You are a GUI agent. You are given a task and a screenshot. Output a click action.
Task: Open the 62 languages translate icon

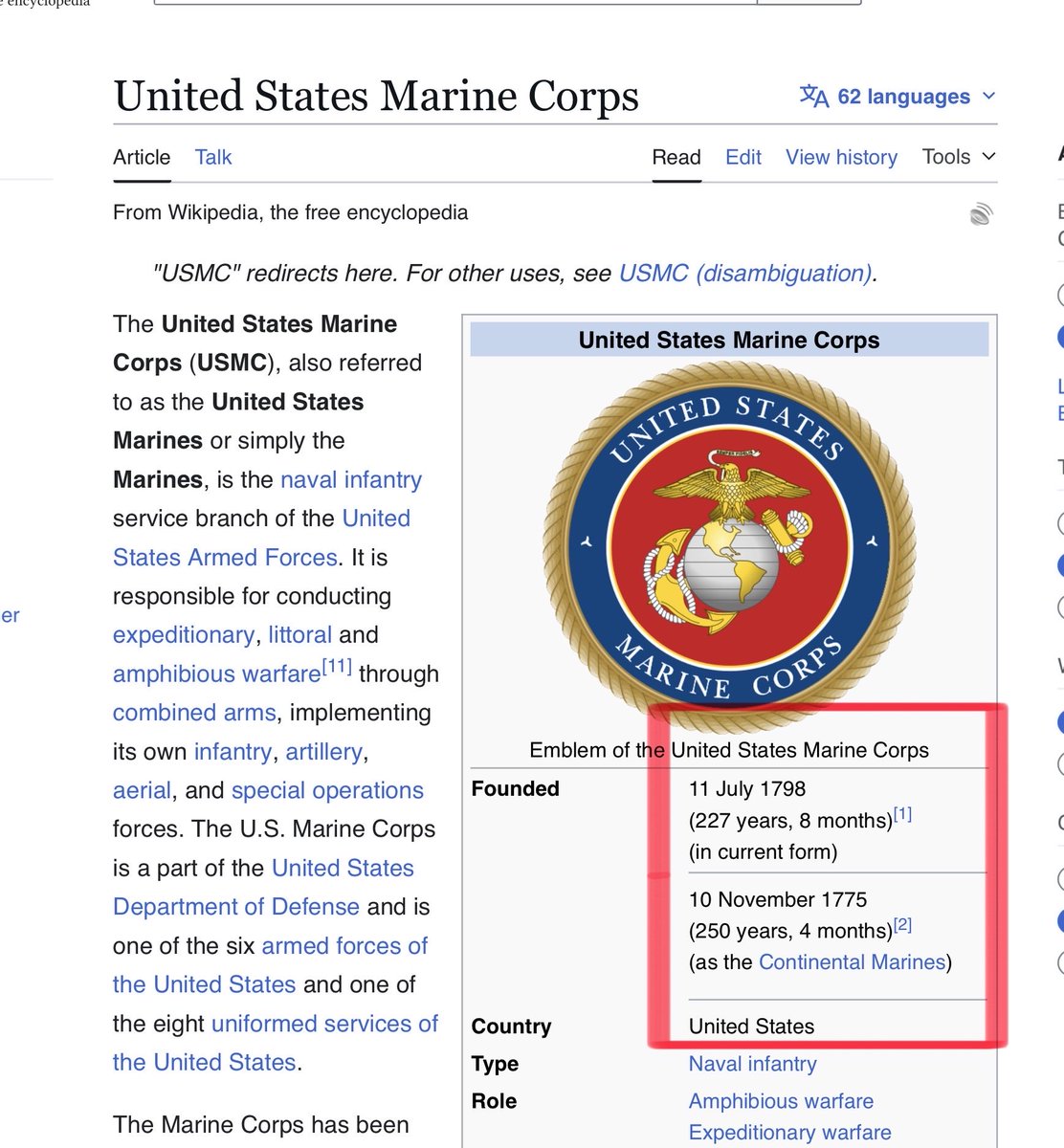click(814, 97)
